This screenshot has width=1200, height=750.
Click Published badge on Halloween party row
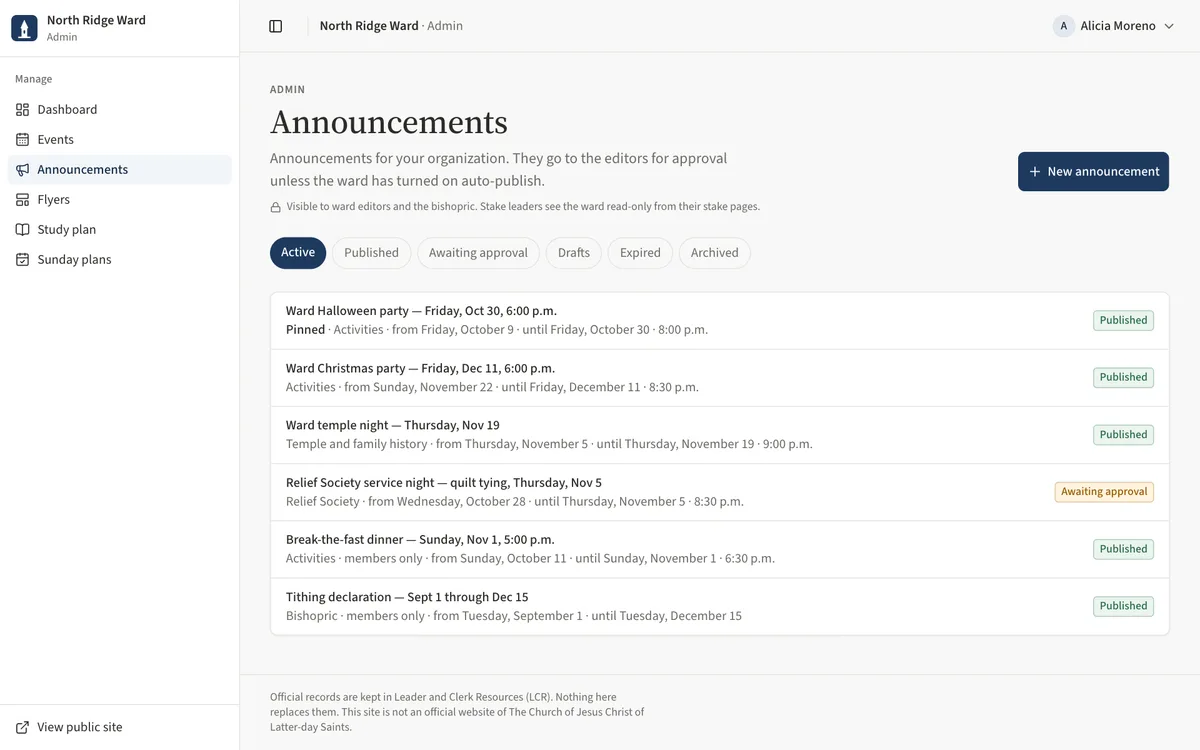coord(1123,321)
